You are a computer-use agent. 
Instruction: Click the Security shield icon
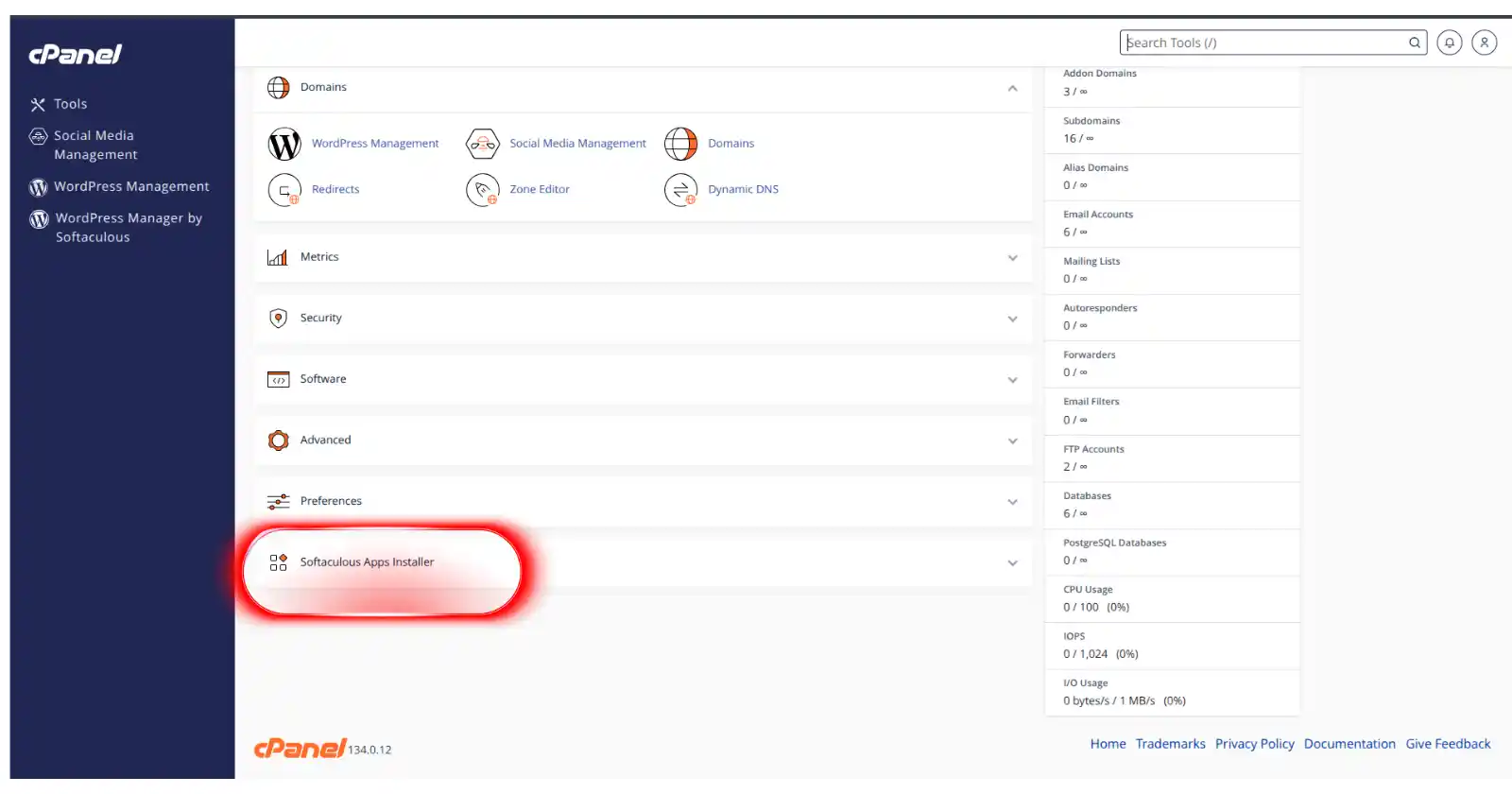(x=278, y=319)
